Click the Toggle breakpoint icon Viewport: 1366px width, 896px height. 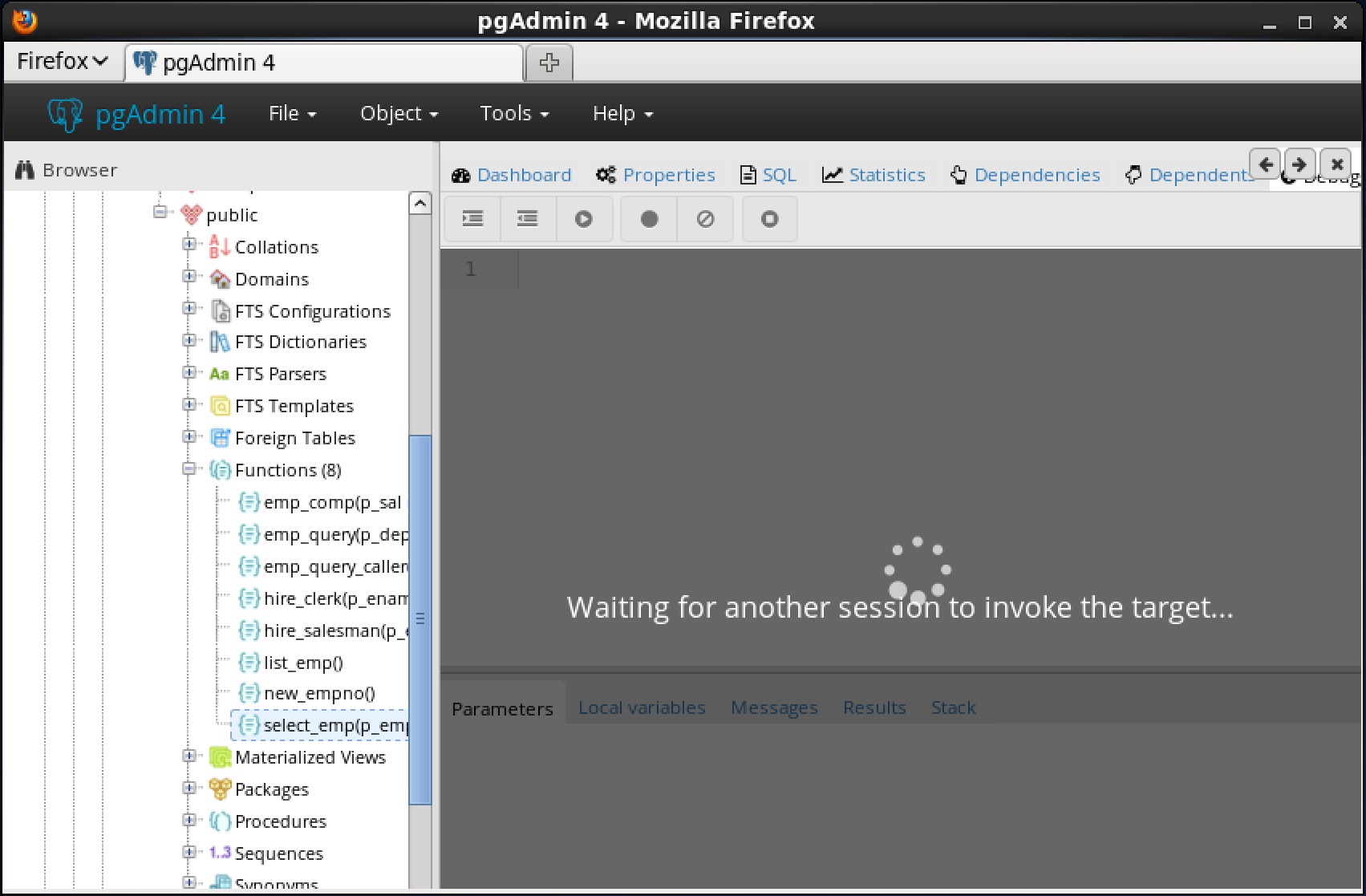pos(649,219)
